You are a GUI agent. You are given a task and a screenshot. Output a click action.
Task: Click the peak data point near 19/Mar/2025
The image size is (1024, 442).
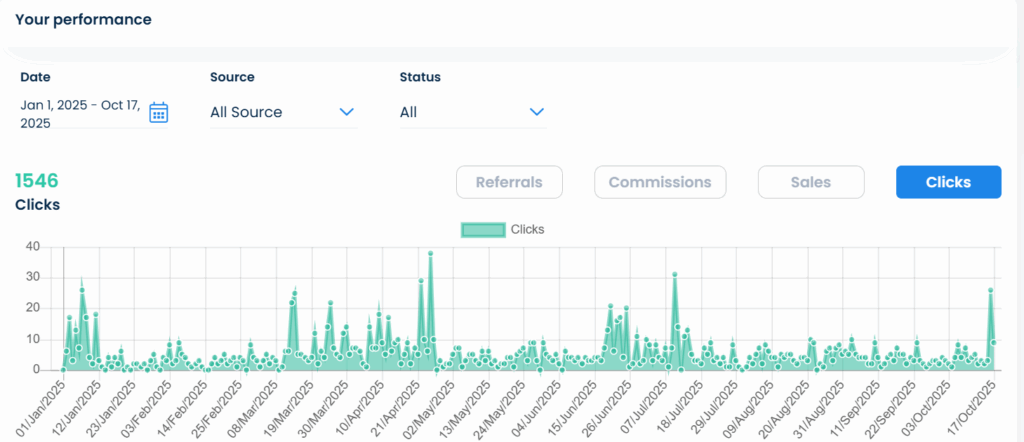[295, 293]
